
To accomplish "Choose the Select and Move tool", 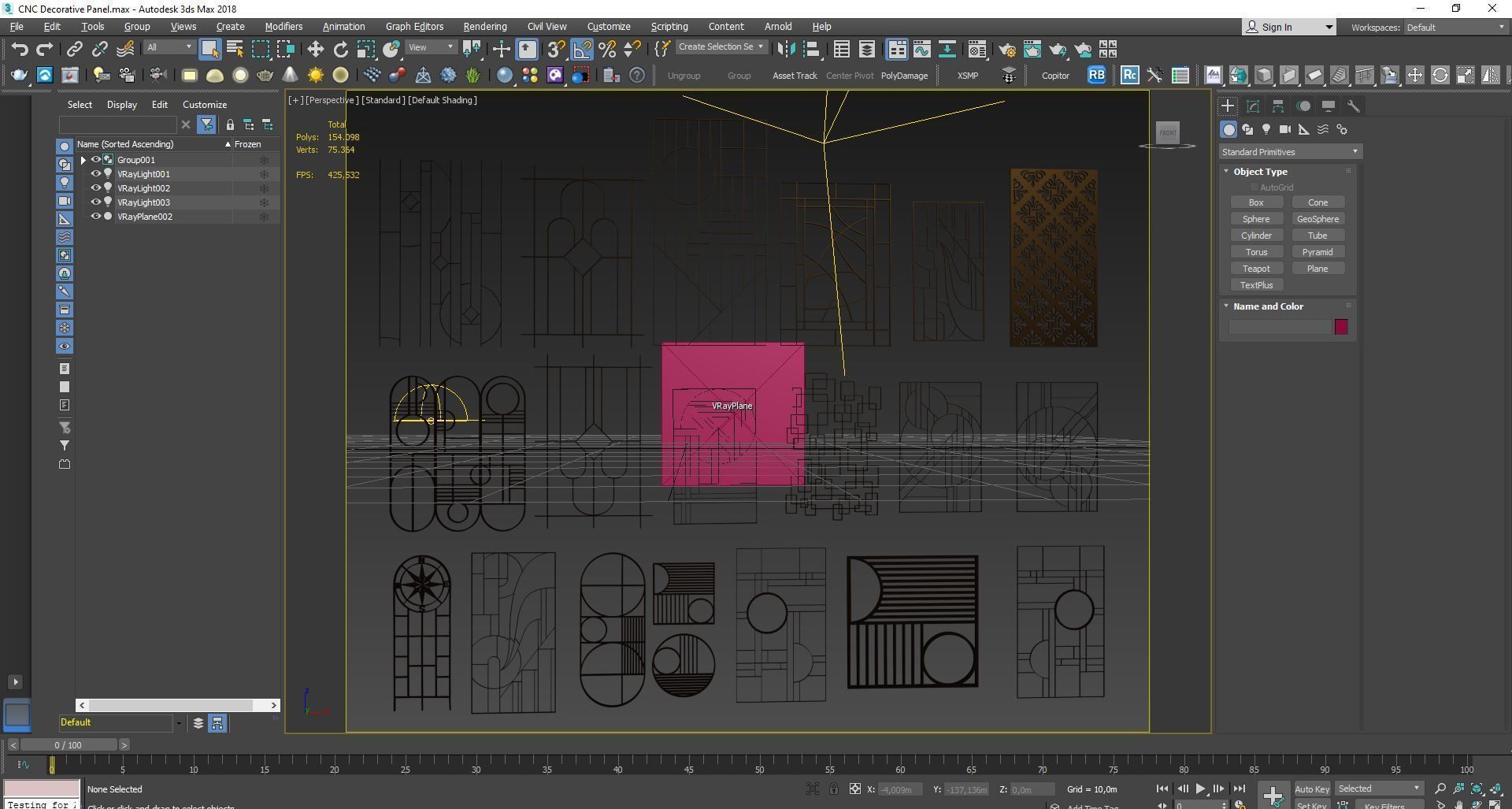I will (315, 49).
